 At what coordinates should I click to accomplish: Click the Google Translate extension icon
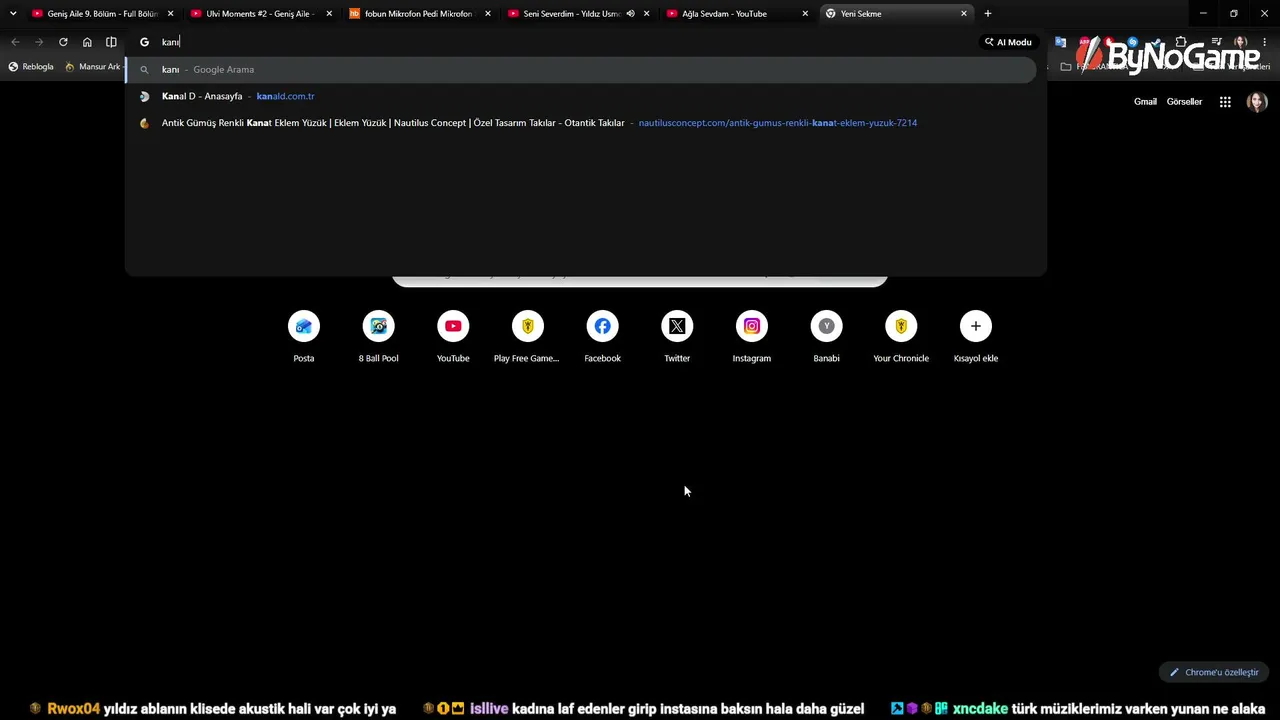point(1061,42)
